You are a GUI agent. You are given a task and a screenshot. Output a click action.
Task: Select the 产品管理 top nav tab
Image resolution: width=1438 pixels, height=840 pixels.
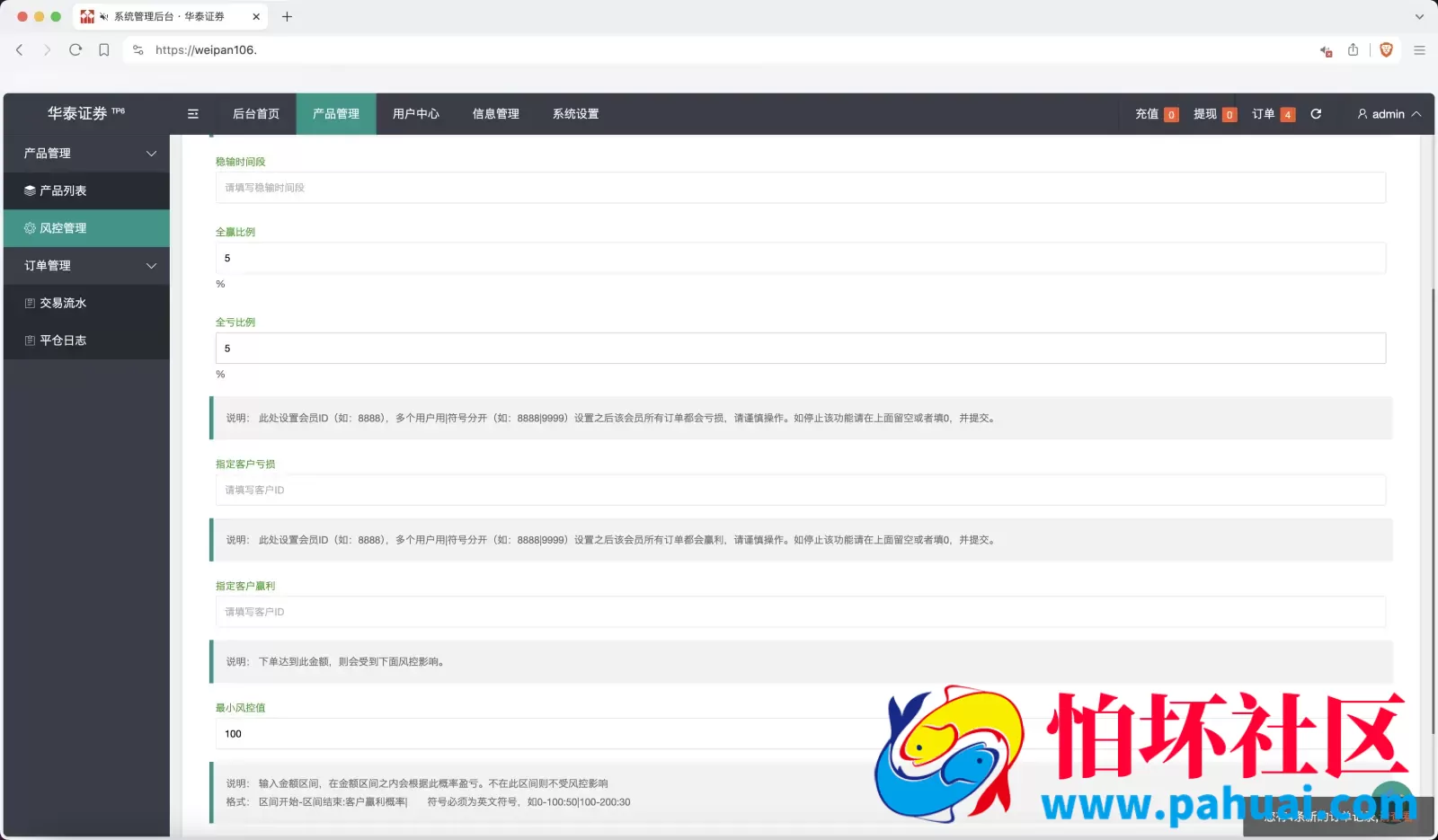click(336, 114)
